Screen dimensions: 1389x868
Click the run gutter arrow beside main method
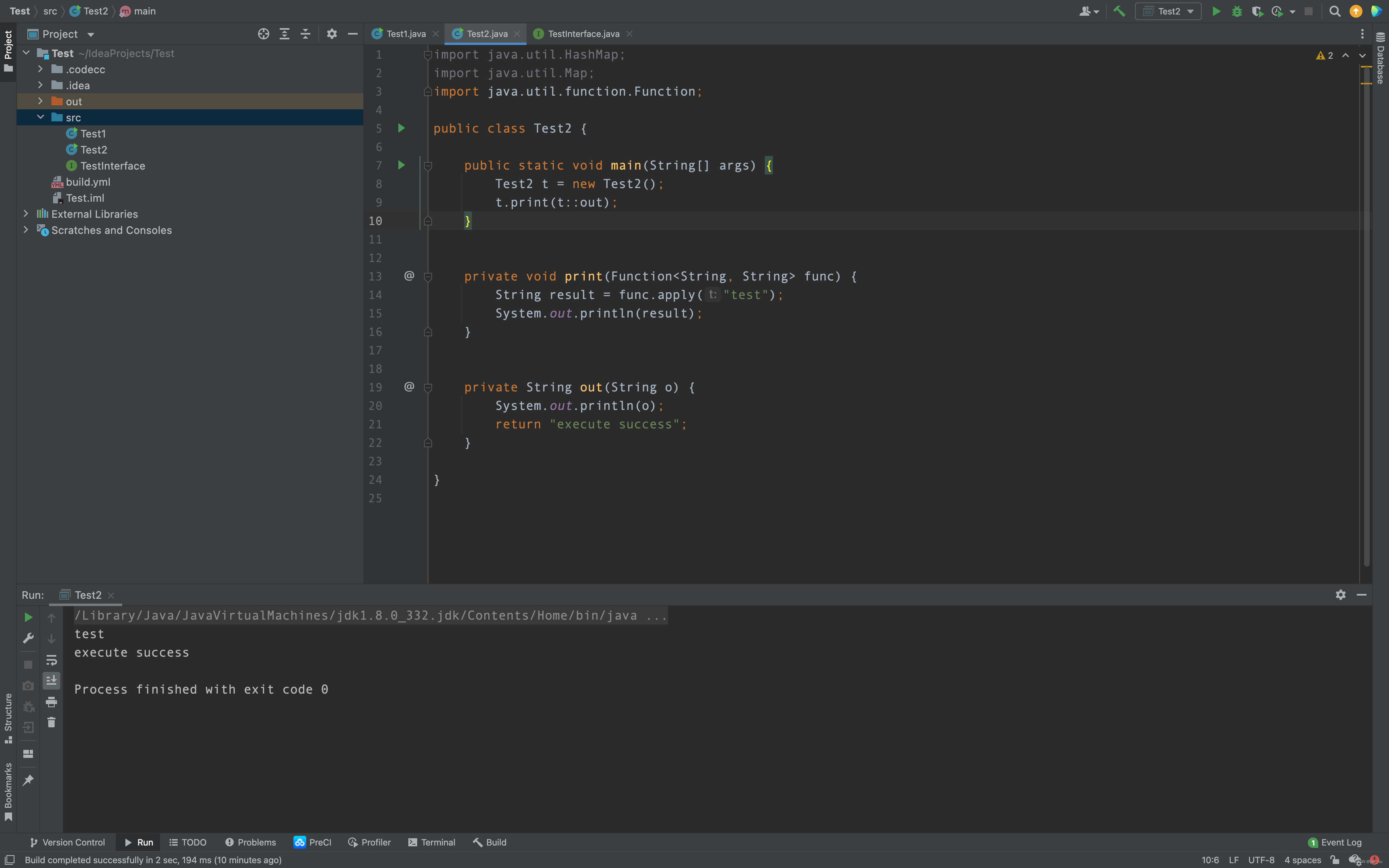pos(401,165)
